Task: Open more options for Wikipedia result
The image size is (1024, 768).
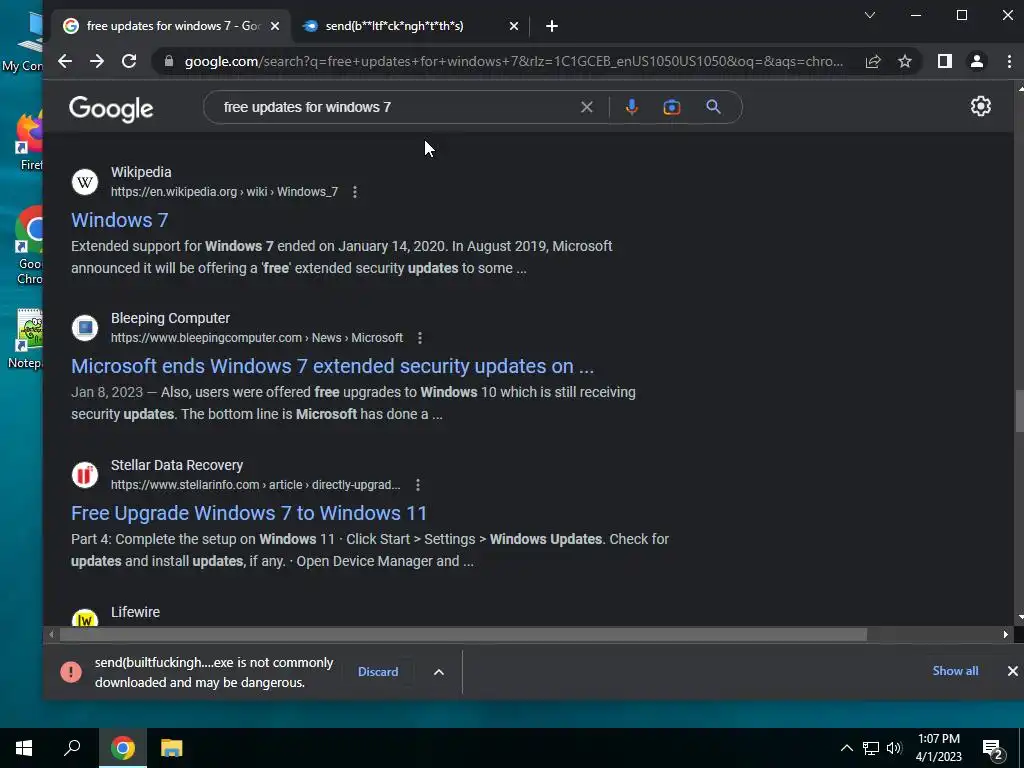Action: 355,192
